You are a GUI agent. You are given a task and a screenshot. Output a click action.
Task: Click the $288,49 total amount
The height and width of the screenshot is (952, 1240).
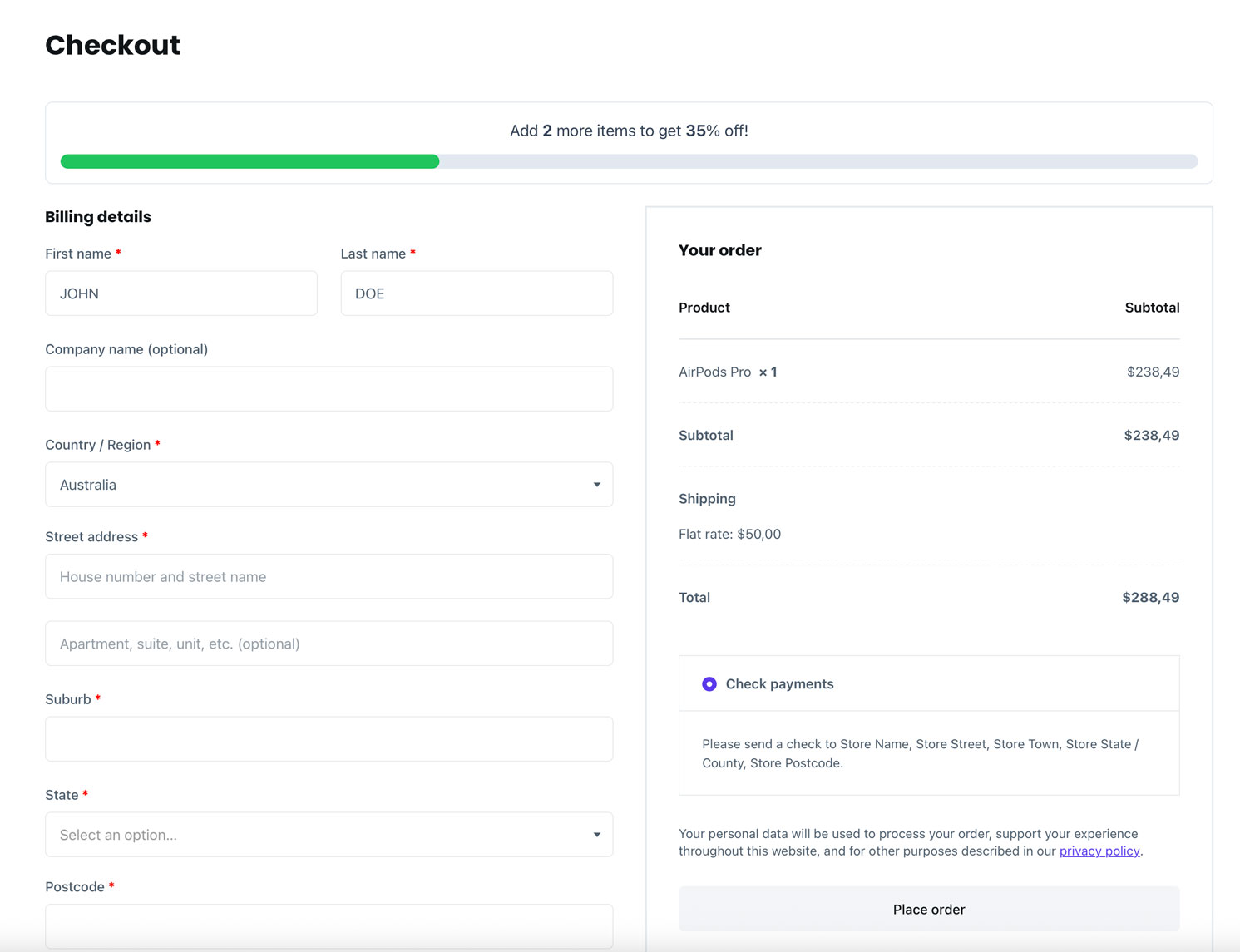click(x=1150, y=598)
